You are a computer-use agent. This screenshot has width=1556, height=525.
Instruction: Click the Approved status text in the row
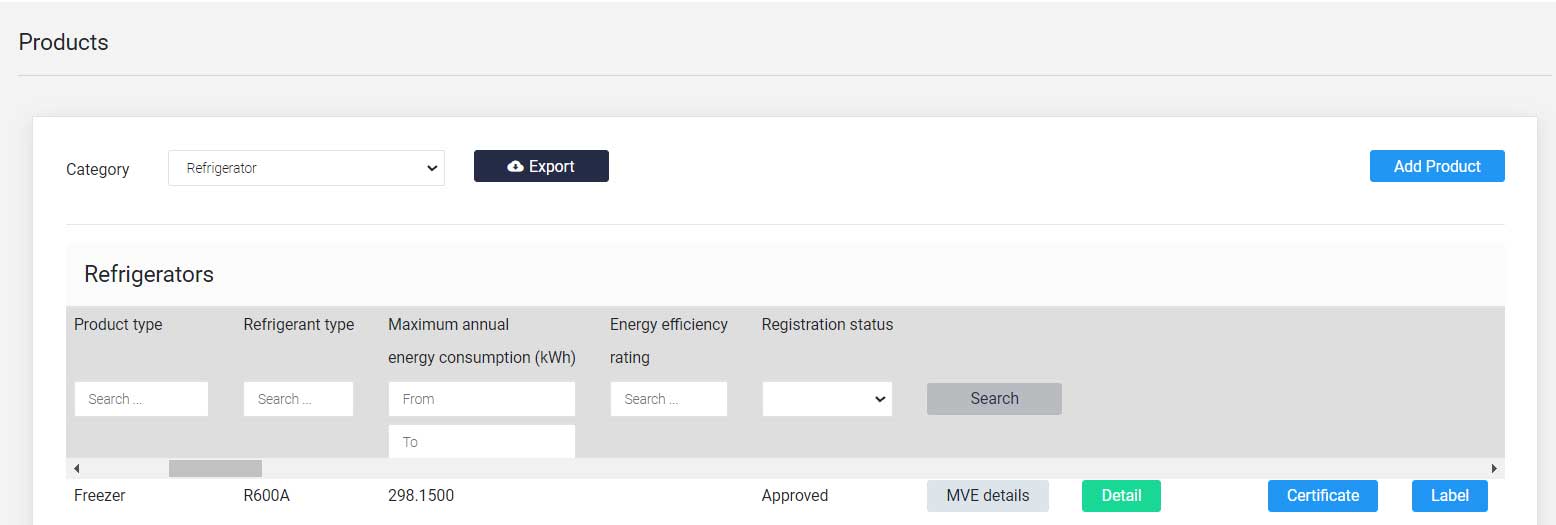[x=795, y=495]
